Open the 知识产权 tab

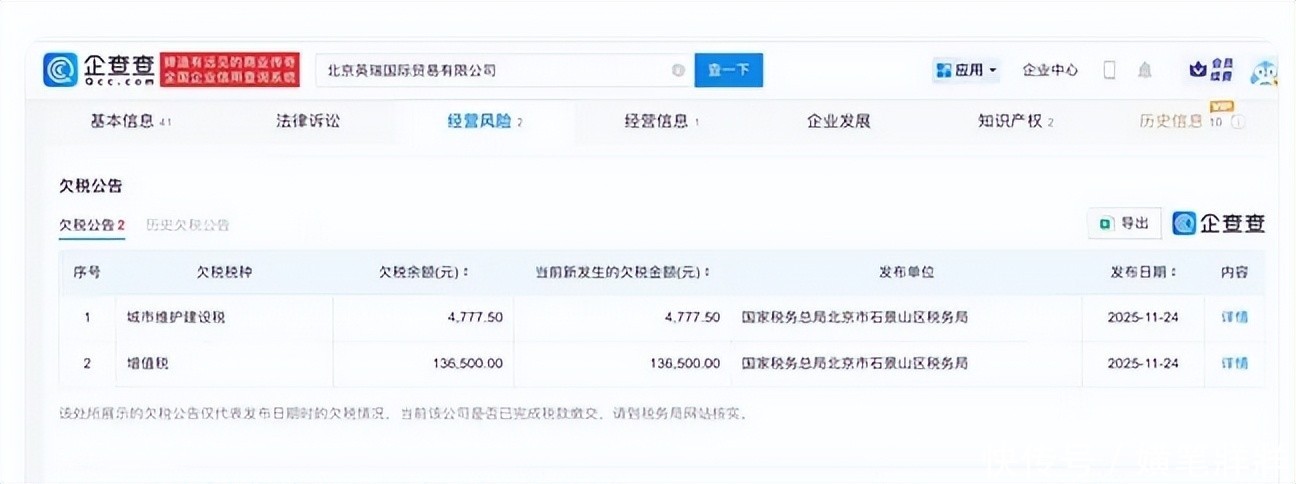coord(1015,121)
